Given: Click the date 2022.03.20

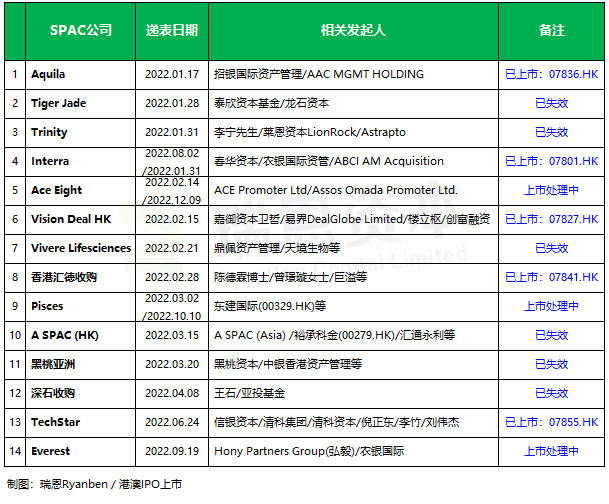Looking at the screenshot, I should (172, 364).
